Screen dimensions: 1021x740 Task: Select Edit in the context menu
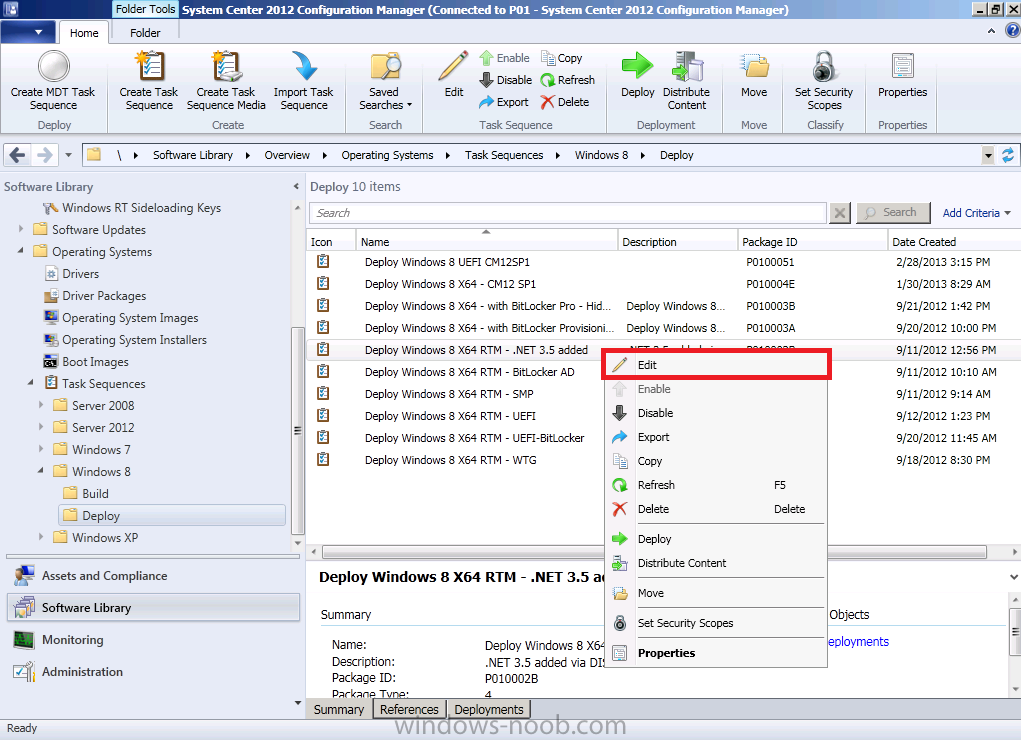coord(716,365)
